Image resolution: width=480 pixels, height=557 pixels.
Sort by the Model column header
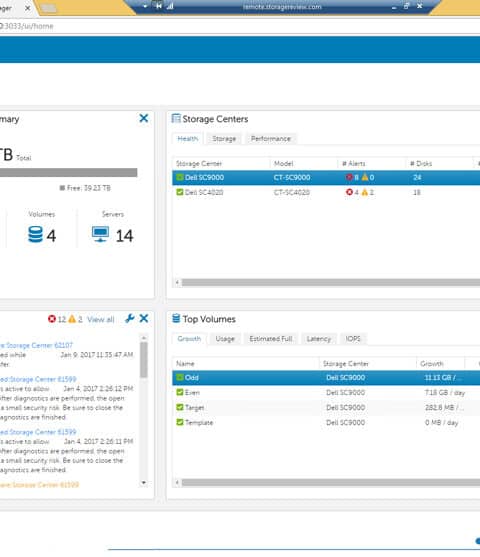304,163
